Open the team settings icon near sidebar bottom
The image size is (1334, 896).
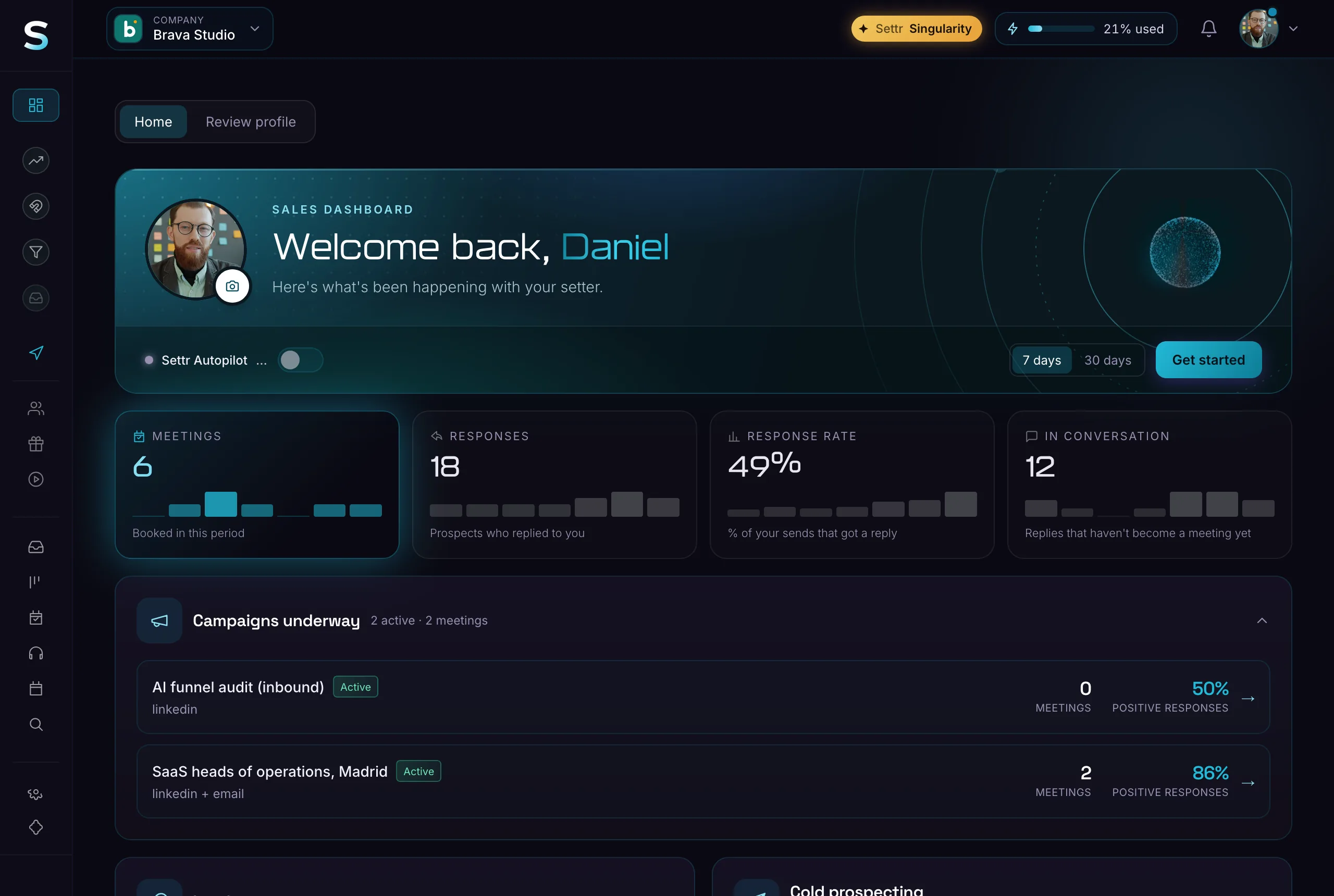click(36, 794)
